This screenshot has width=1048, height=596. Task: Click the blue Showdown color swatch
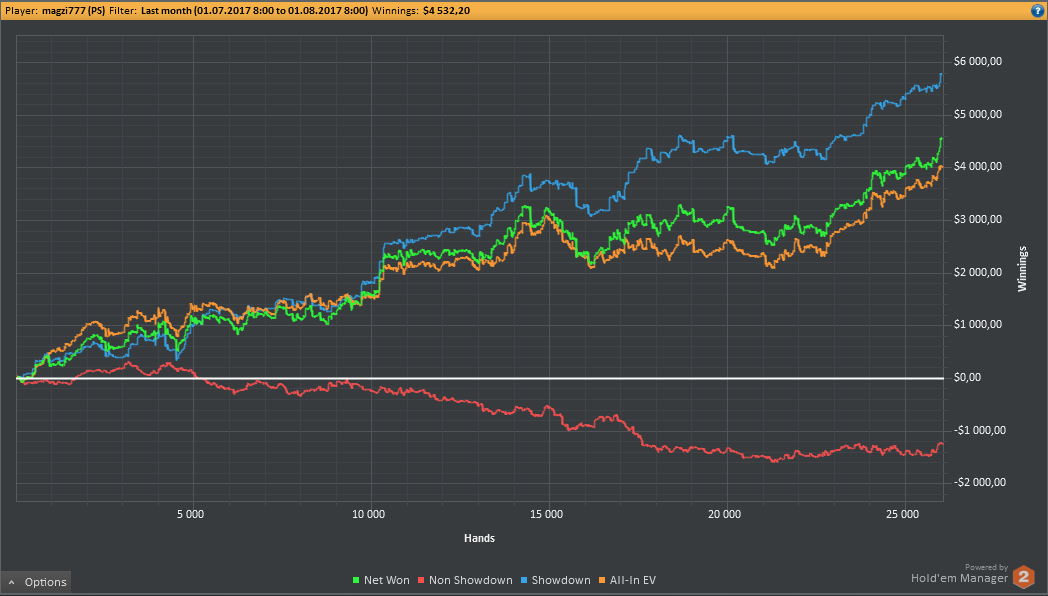pyautogui.click(x=524, y=581)
